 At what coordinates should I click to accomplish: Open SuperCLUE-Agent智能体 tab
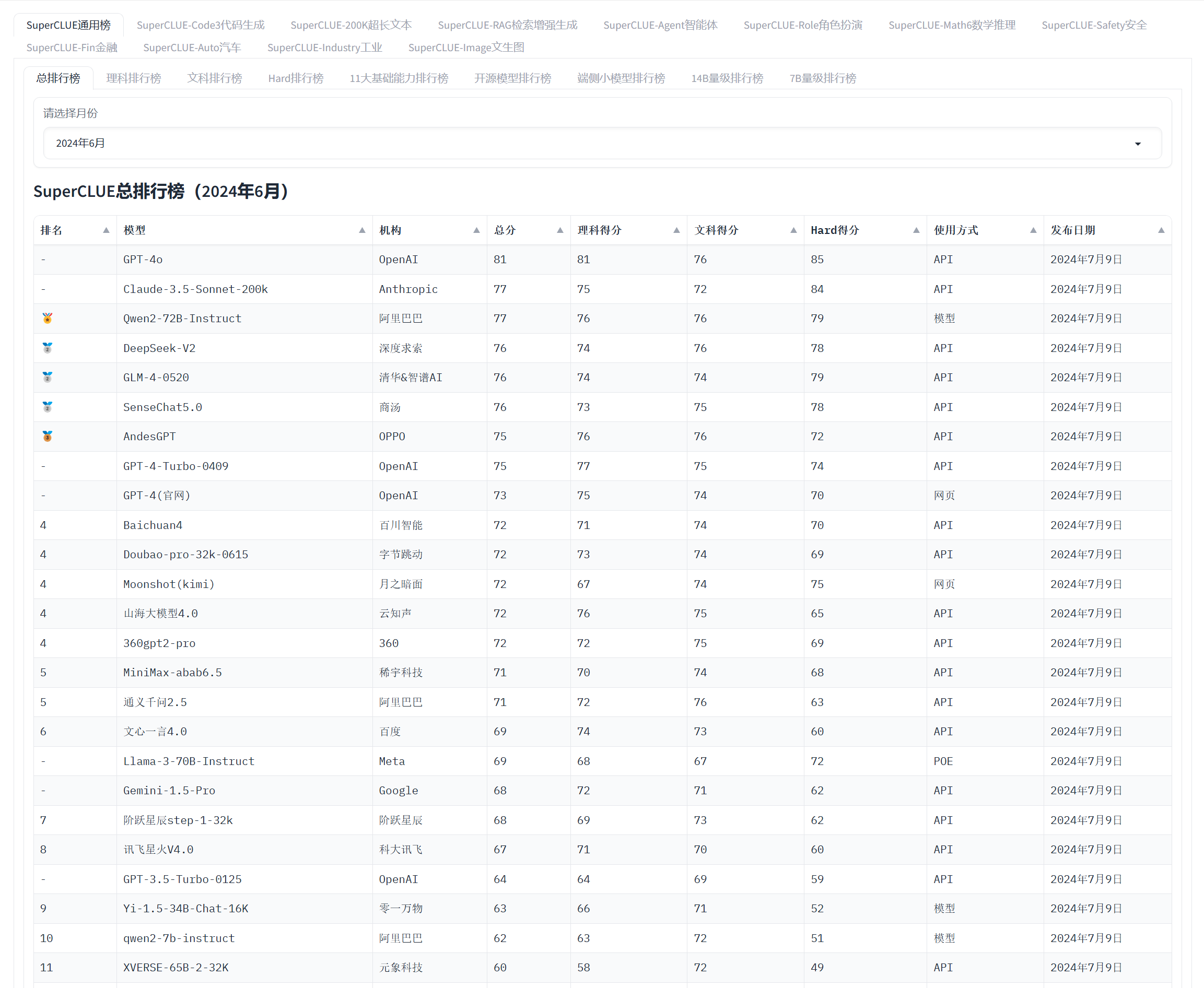coord(660,25)
